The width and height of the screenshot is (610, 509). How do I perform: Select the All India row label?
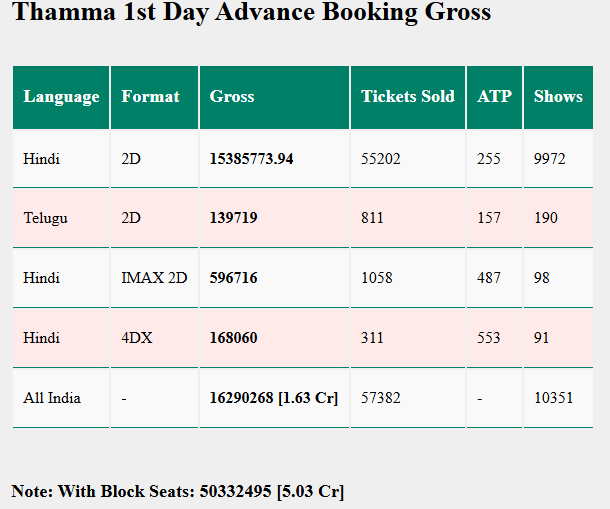(x=52, y=398)
